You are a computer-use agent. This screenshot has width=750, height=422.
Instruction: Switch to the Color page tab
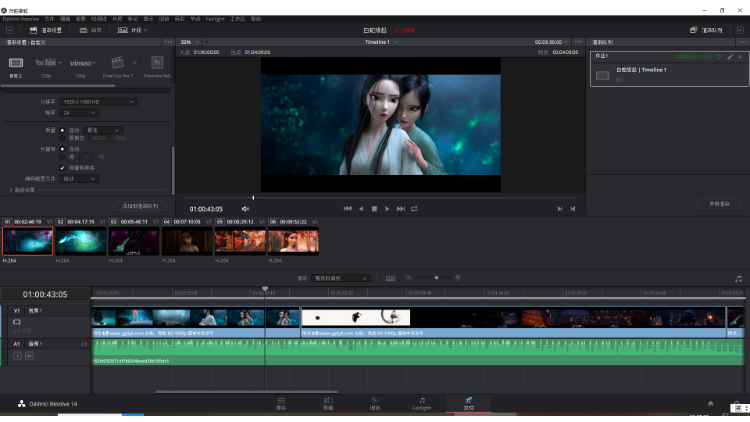coord(375,403)
